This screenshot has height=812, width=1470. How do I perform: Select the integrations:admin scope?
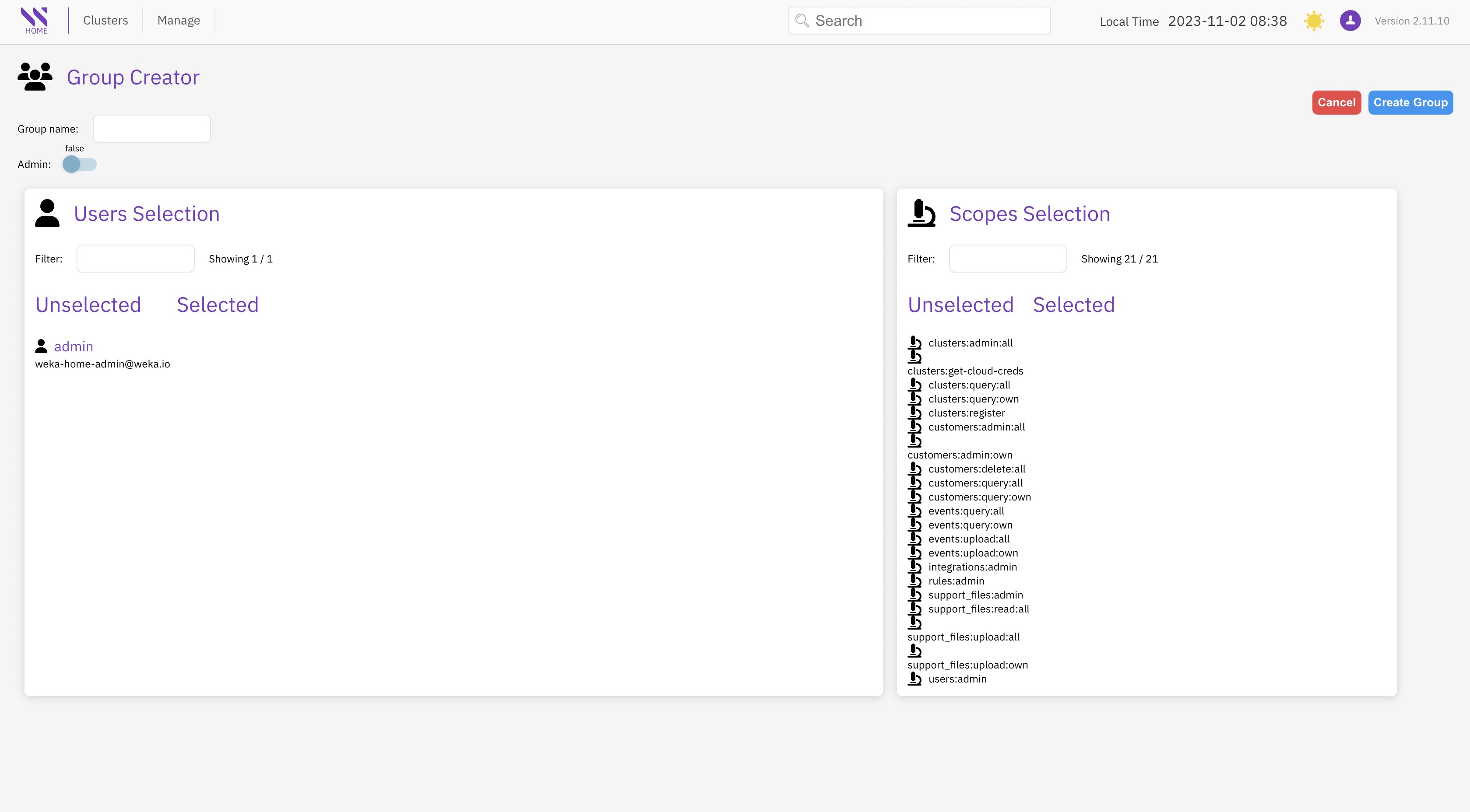point(972,567)
